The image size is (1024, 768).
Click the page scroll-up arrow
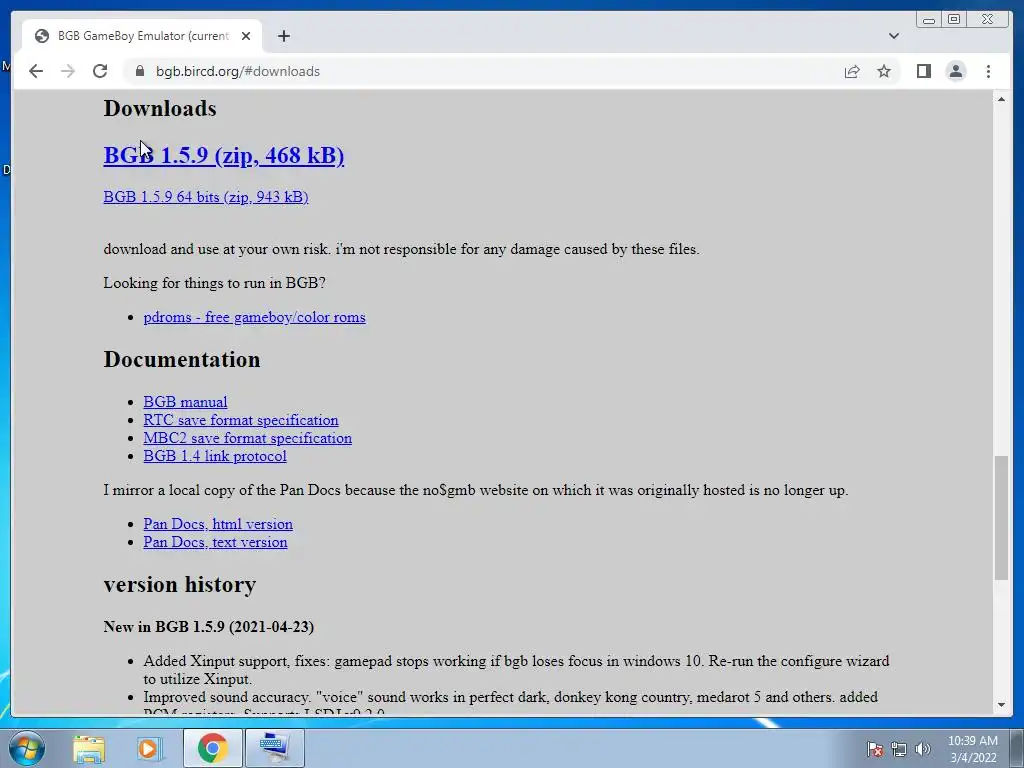click(1001, 99)
